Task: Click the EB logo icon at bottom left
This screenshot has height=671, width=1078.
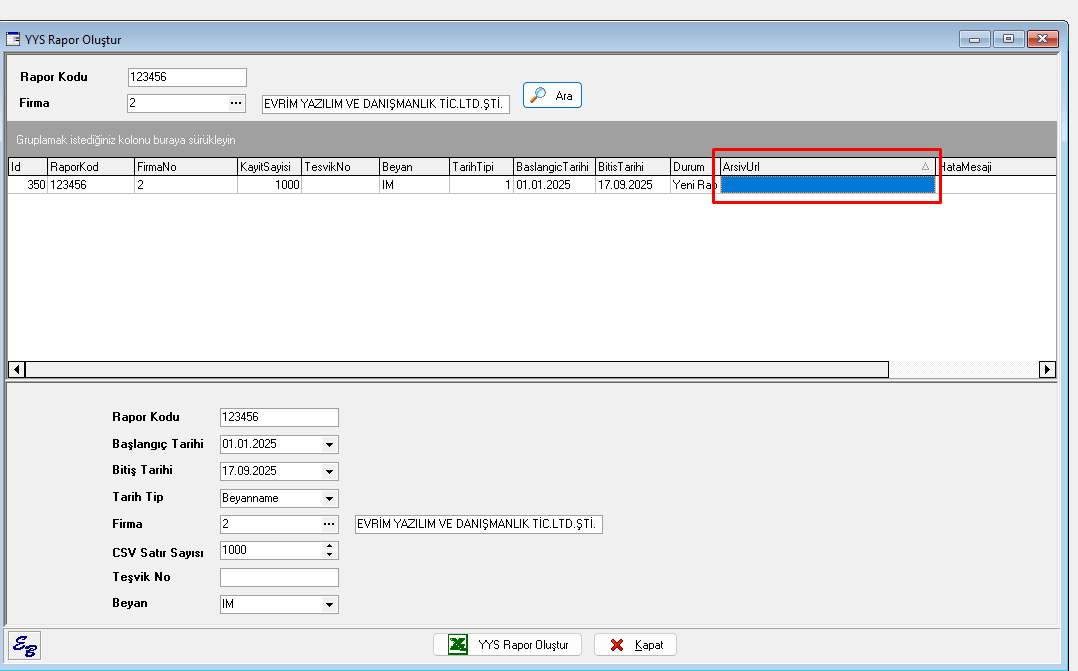Action: click(x=24, y=646)
